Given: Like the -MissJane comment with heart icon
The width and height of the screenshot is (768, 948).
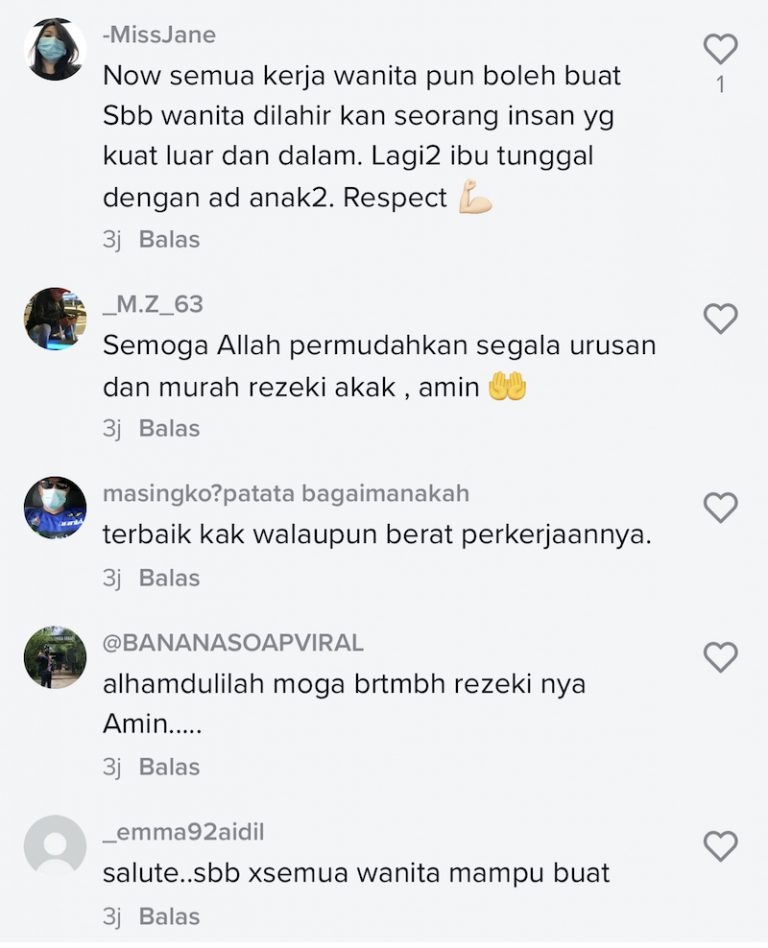Looking at the screenshot, I should [x=721, y=48].
